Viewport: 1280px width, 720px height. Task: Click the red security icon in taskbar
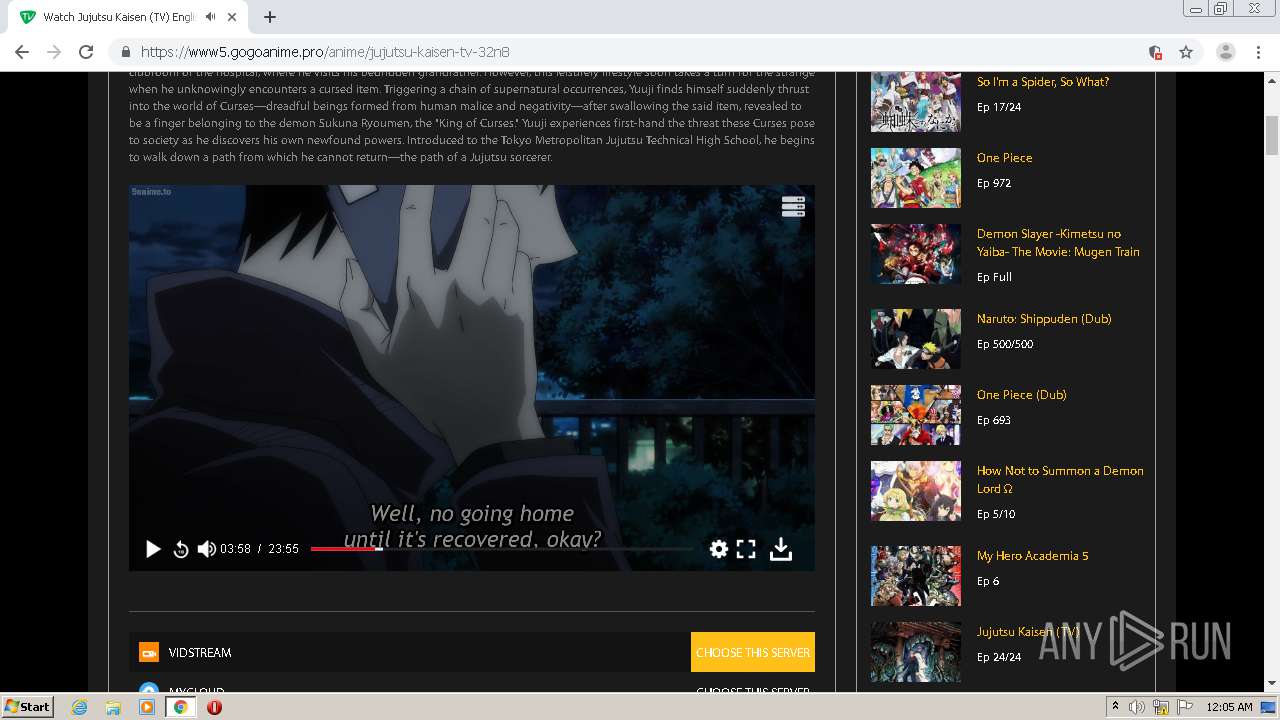[214, 707]
